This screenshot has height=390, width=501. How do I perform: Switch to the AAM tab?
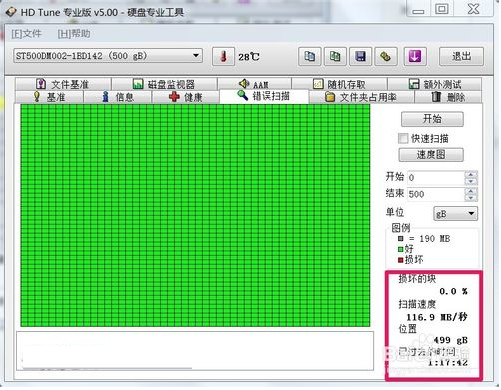coord(254,84)
